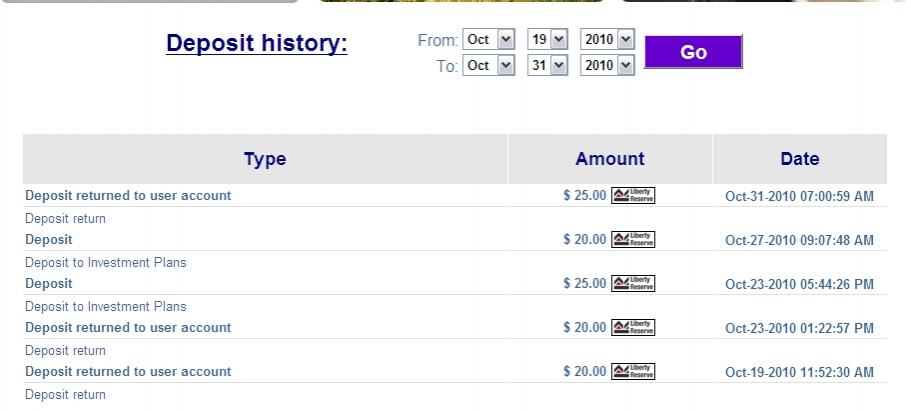Click Liberty Reserve icon on Oct-23 05:44 PM deposit
The width and height of the screenshot is (911, 411).
[x=633, y=284]
